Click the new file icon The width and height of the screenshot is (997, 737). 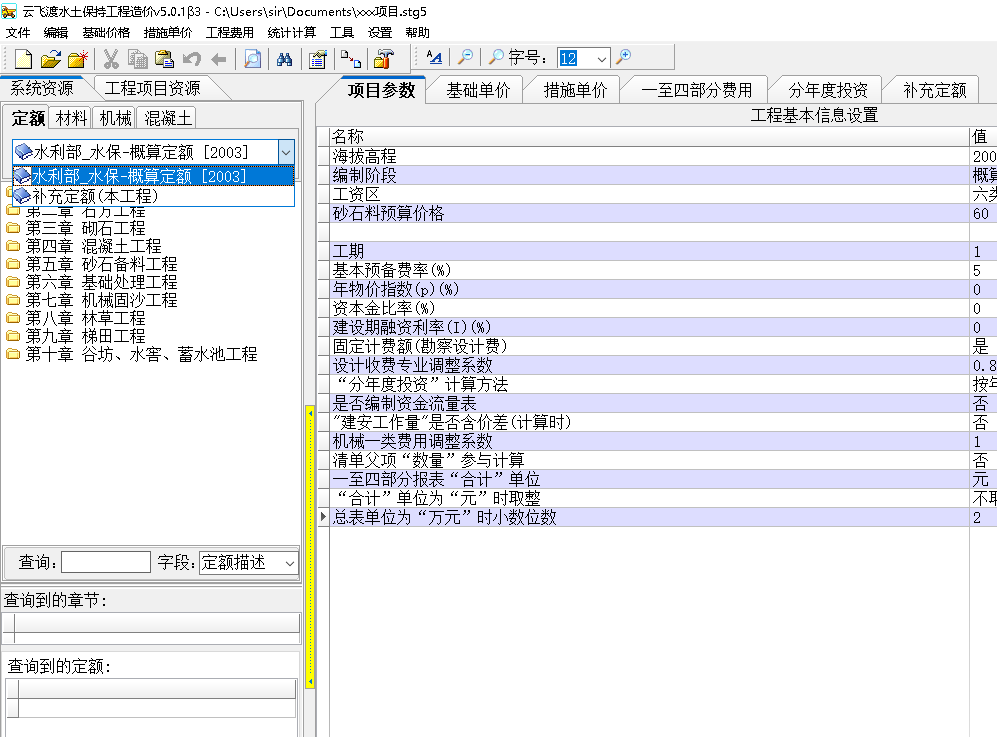tap(23, 59)
